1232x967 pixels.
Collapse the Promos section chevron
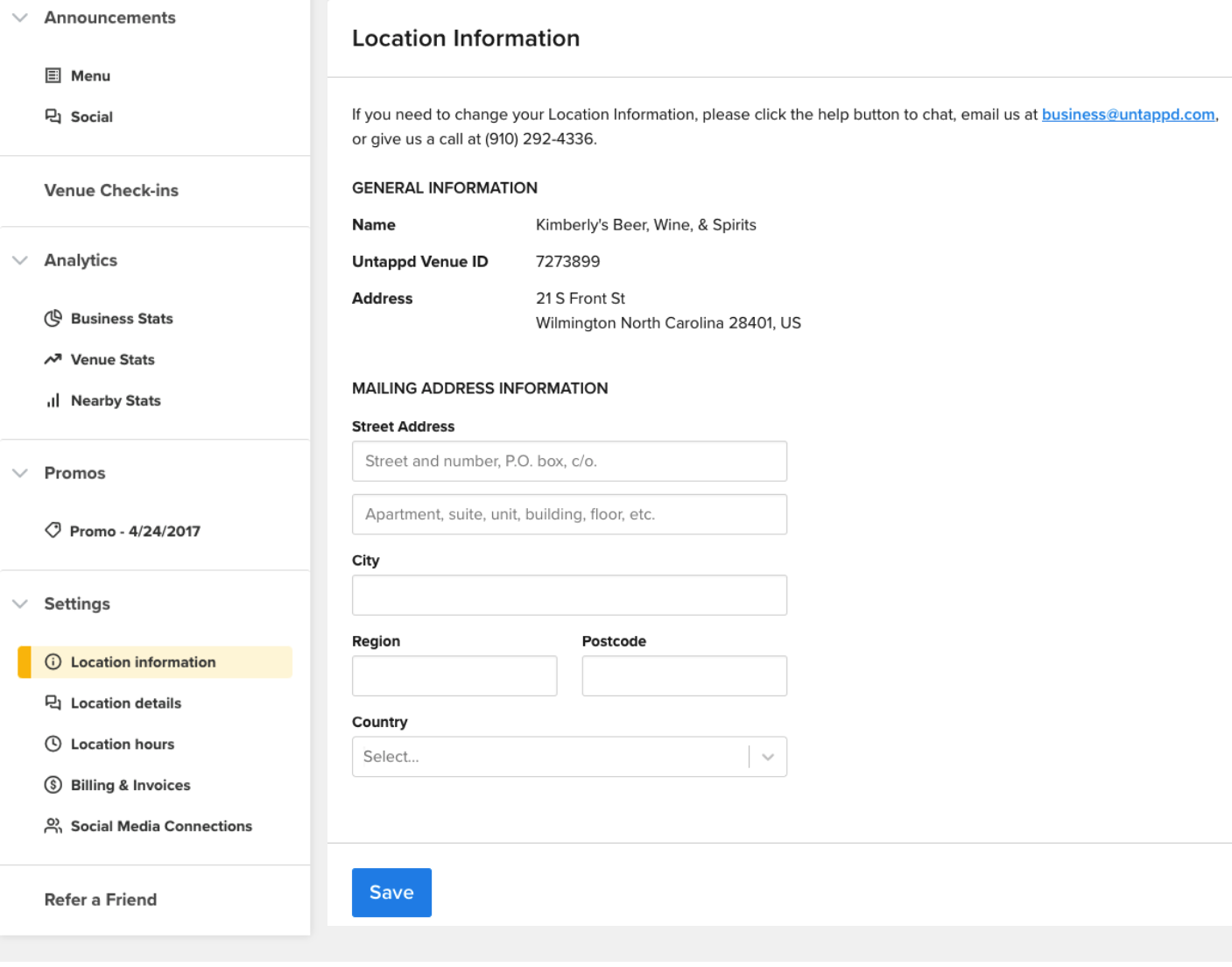pyautogui.click(x=20, y=473)
